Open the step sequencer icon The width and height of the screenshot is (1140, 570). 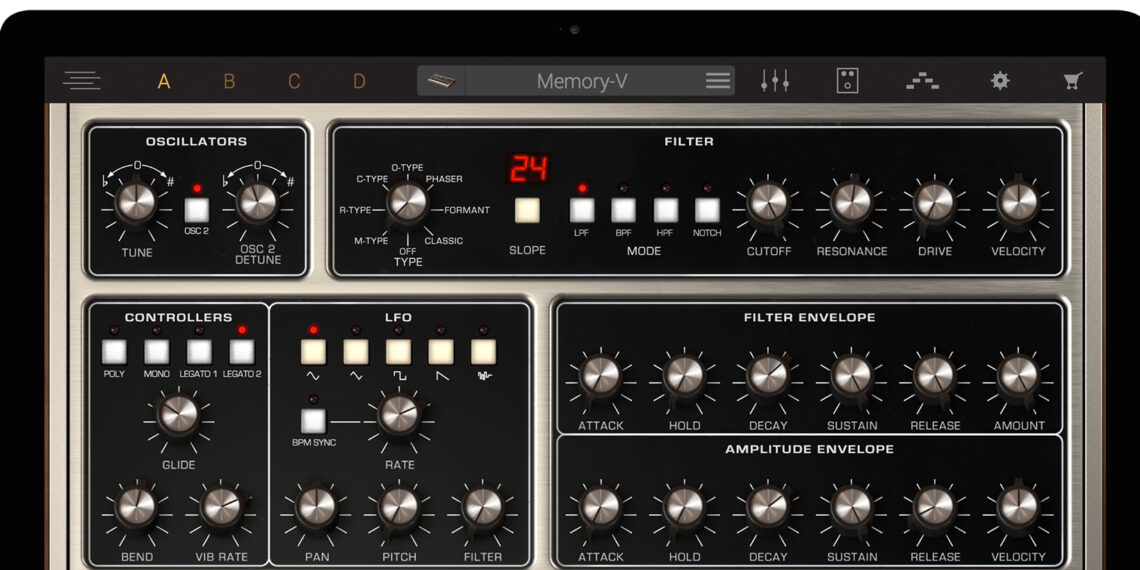(x=922, y=81)
